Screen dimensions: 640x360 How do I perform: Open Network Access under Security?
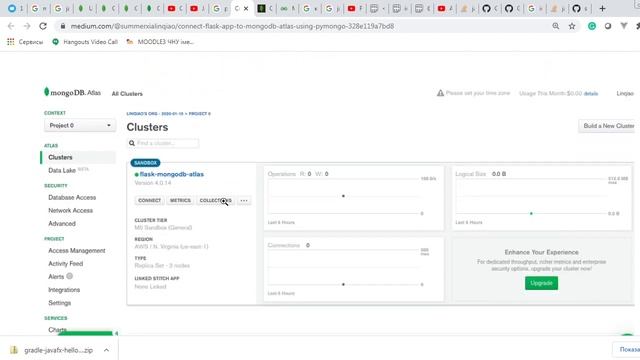pos(71,211)
